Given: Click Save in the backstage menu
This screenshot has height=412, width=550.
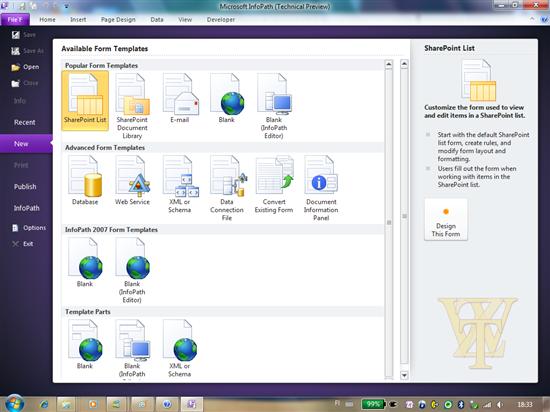Looking at the screenshot, I should point(24,35).
